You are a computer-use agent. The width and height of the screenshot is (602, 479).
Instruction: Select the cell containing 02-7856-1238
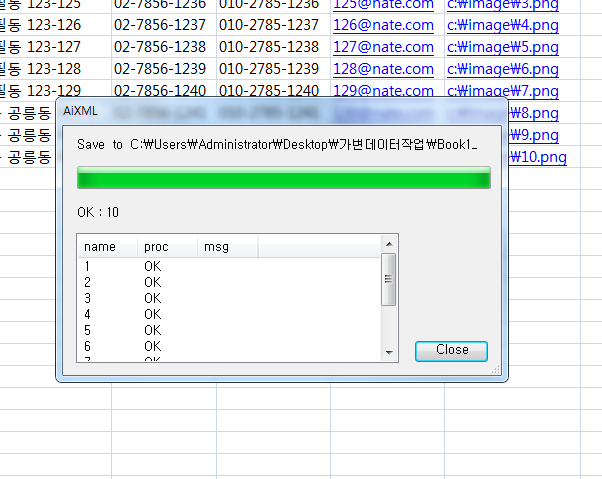coord(160,46)
